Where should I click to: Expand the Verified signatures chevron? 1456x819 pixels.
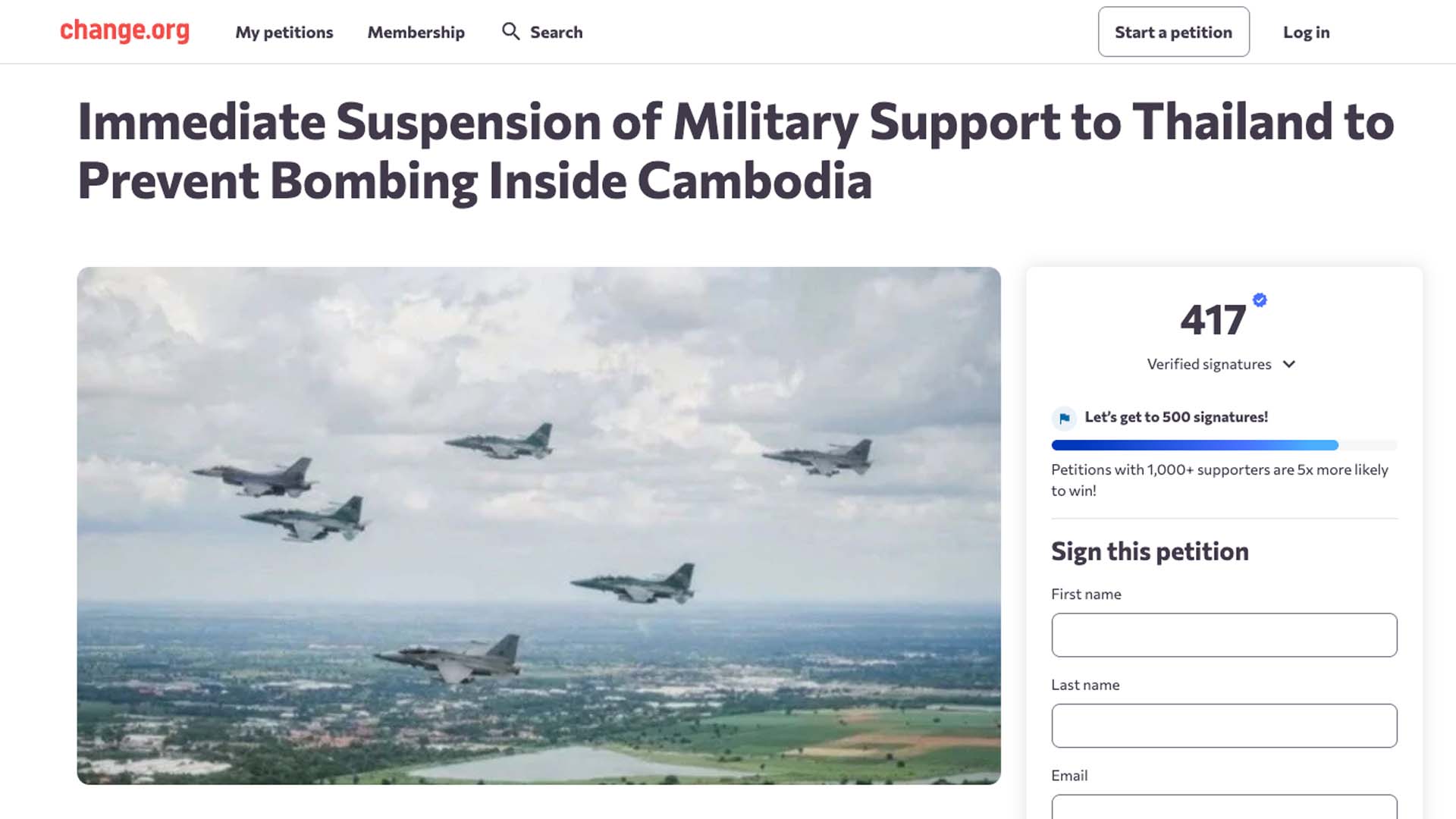[x=1288, y=364]
